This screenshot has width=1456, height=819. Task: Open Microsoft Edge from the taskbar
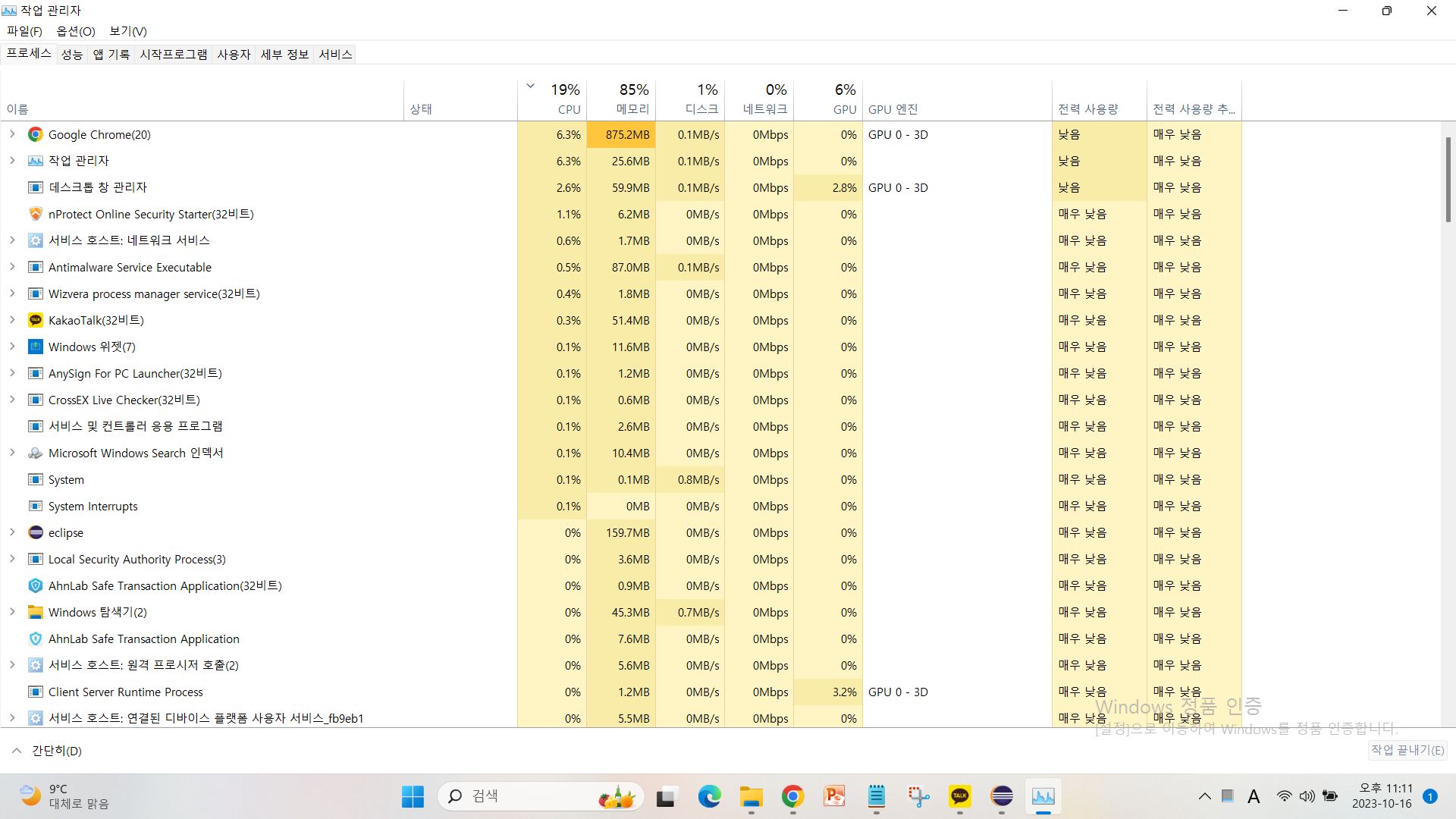pyautogui.click(x=709, y=796)
